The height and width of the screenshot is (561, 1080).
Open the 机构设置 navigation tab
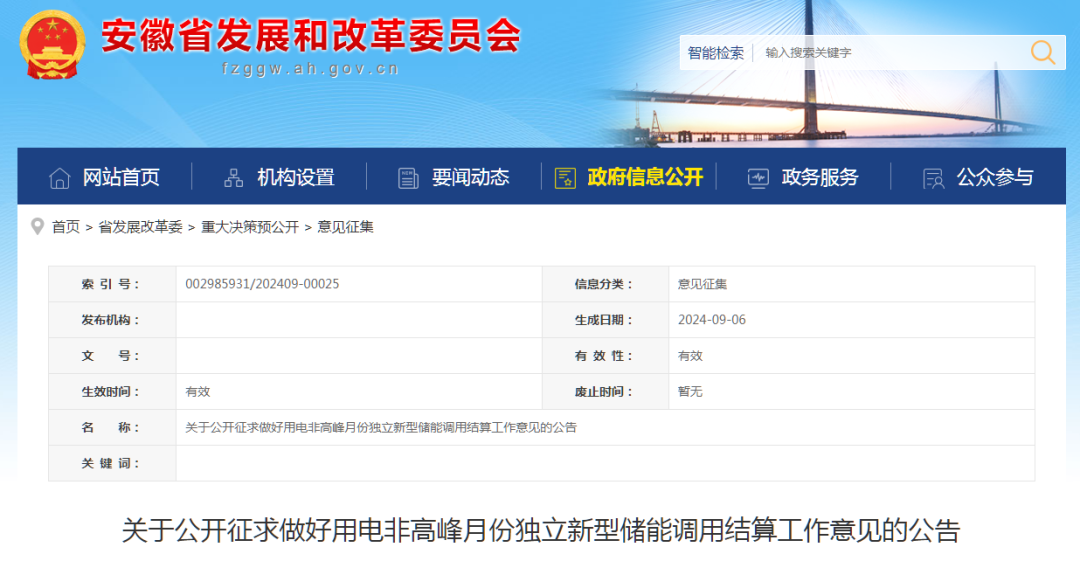click(296, 178)
